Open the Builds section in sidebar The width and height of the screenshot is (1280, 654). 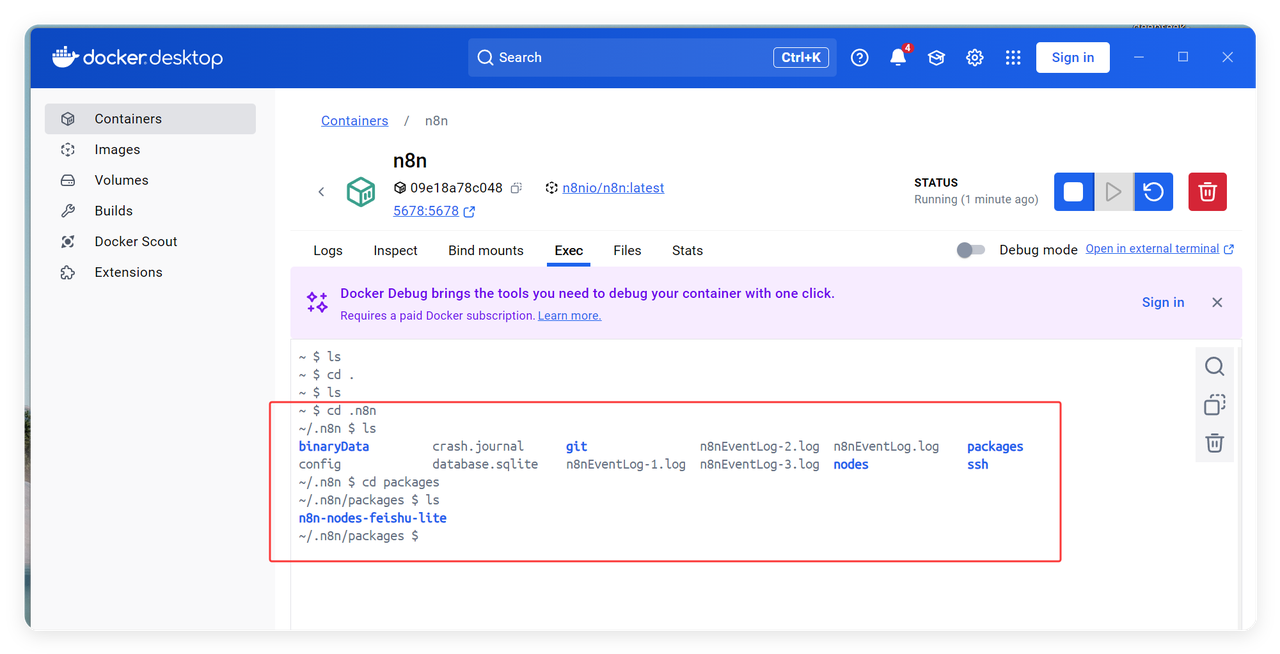click(x=150, y=211)
